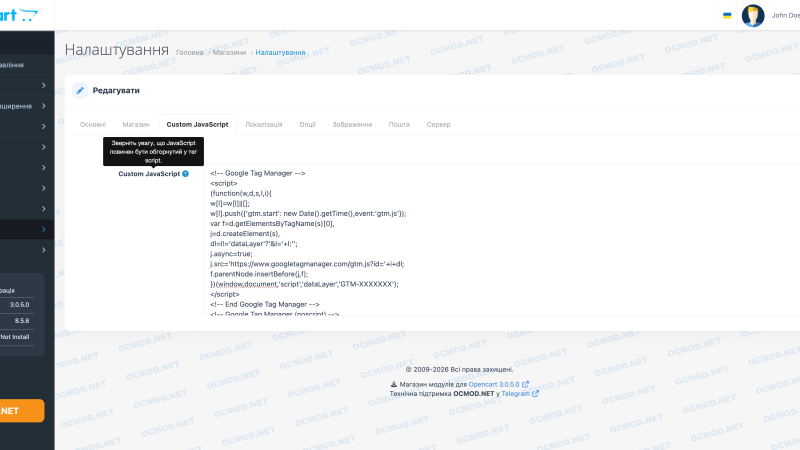
Task: Open the Опції tab
Action: pyautogui.click(x=307, y=124)
